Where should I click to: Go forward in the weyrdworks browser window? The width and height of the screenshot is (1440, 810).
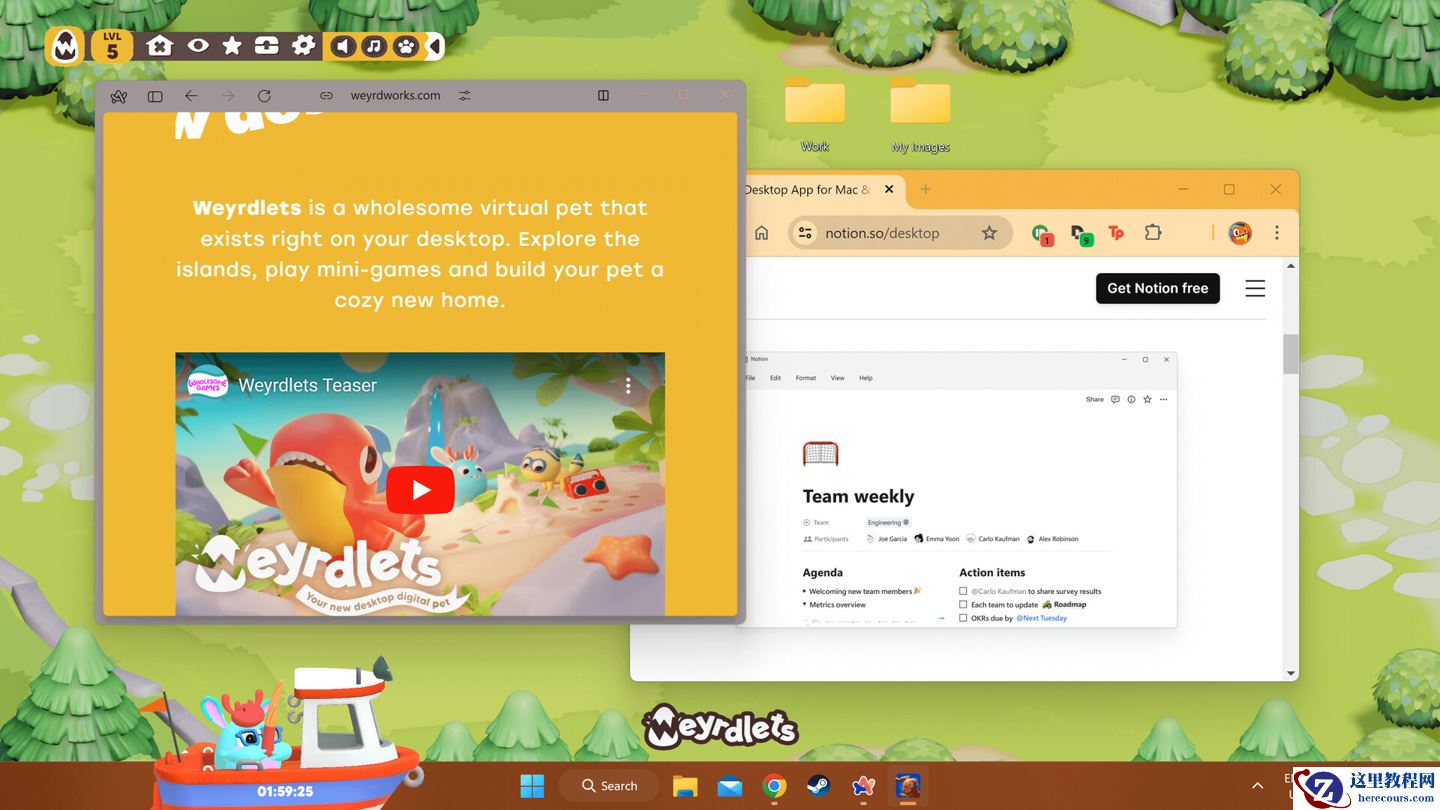pos(228,96)
